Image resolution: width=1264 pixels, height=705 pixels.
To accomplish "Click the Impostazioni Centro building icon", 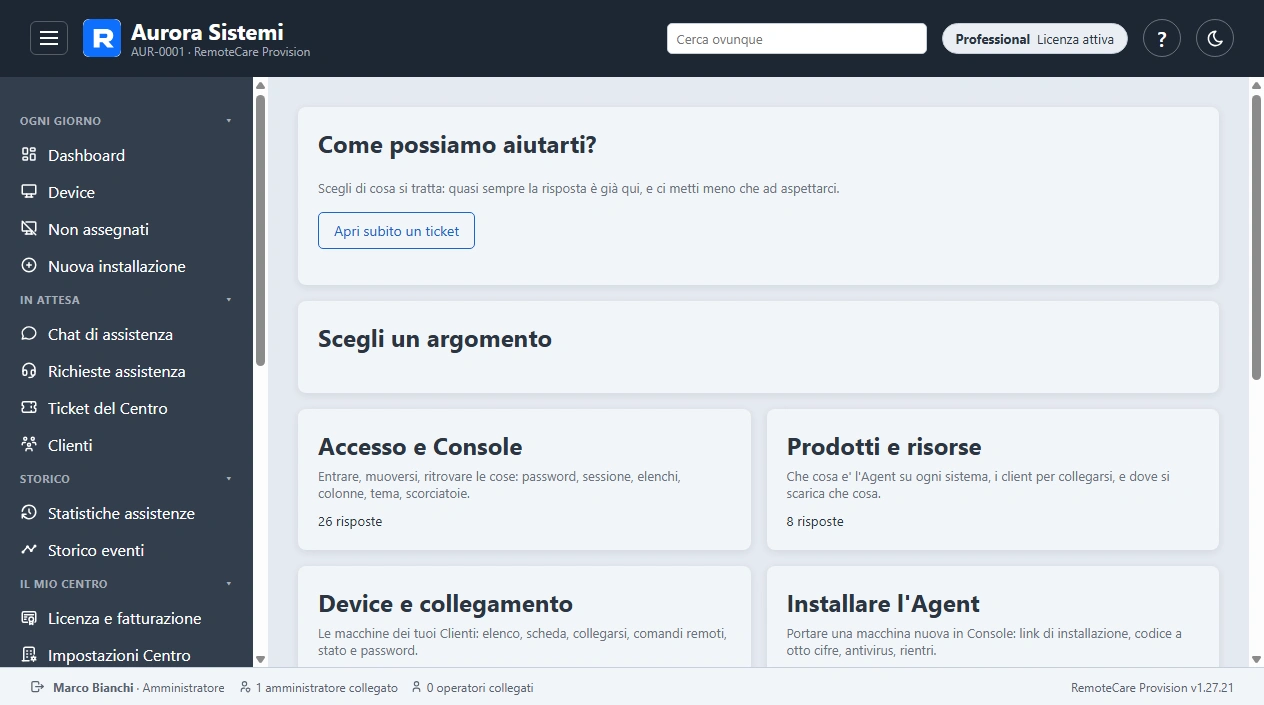I will coord(29,655).
